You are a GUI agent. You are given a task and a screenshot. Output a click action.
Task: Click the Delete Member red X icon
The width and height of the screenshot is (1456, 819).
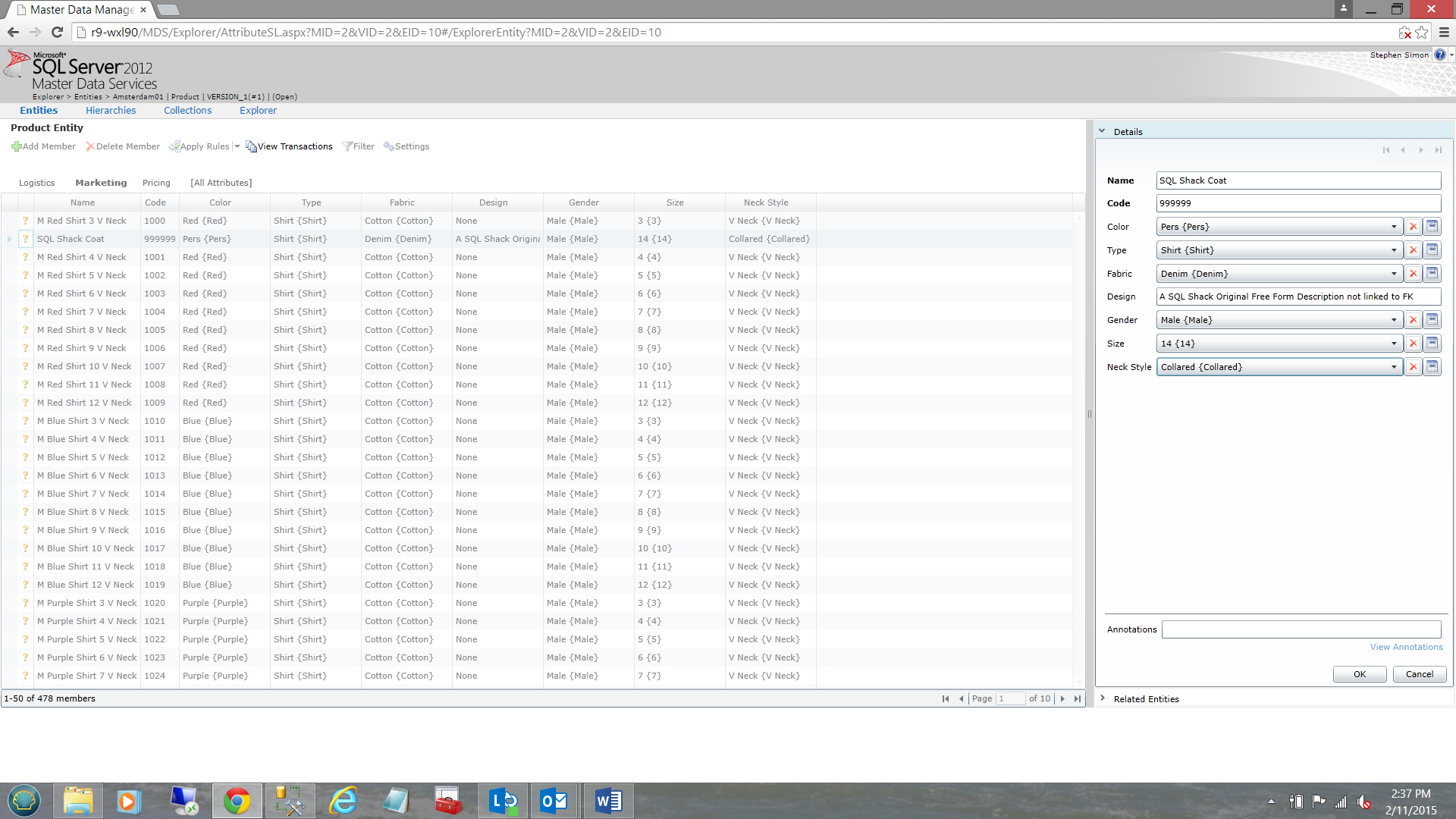coord(90,146)
